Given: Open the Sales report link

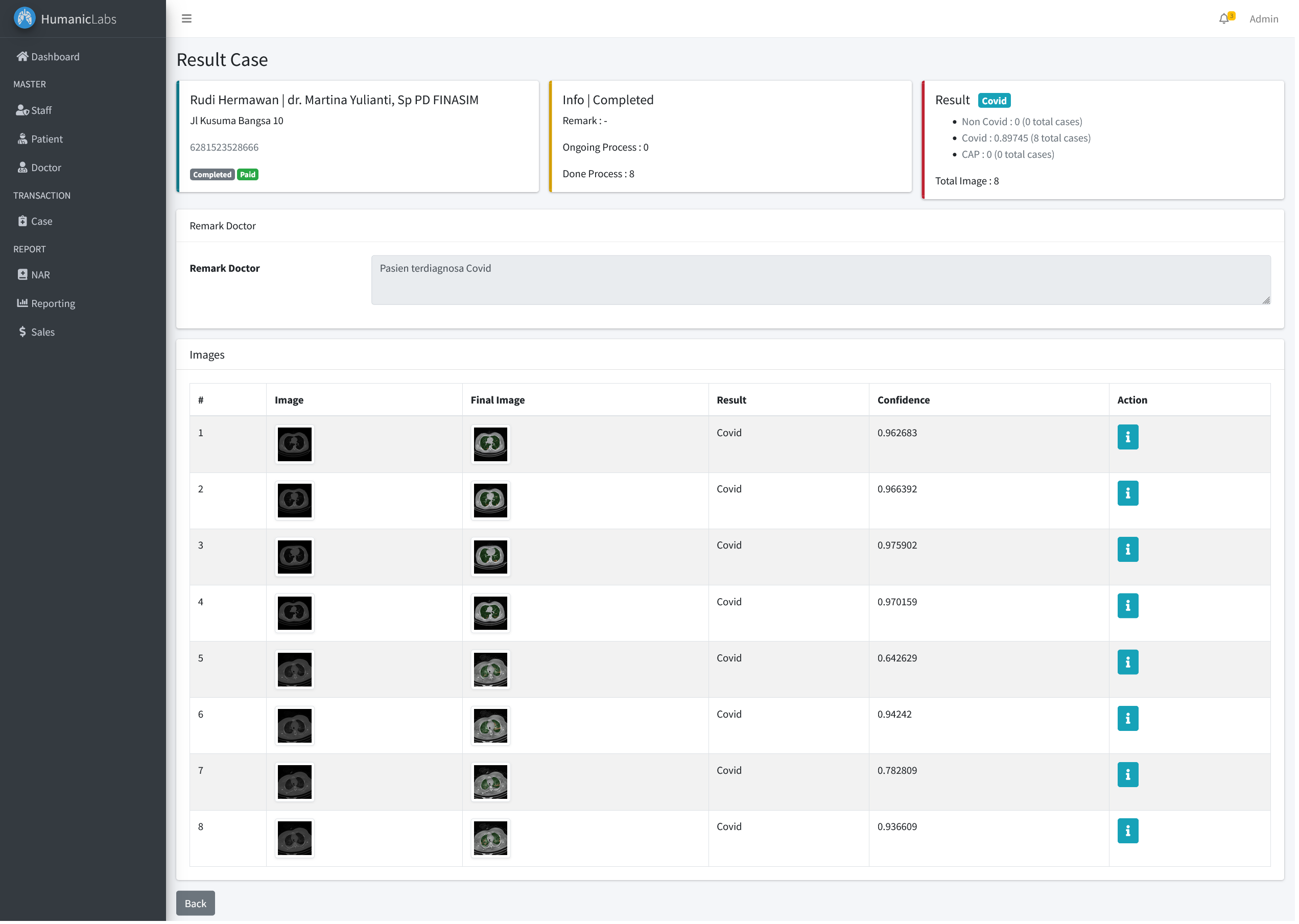Looking at the screenshot, I should pyautogui.click(x=43, y=331).
